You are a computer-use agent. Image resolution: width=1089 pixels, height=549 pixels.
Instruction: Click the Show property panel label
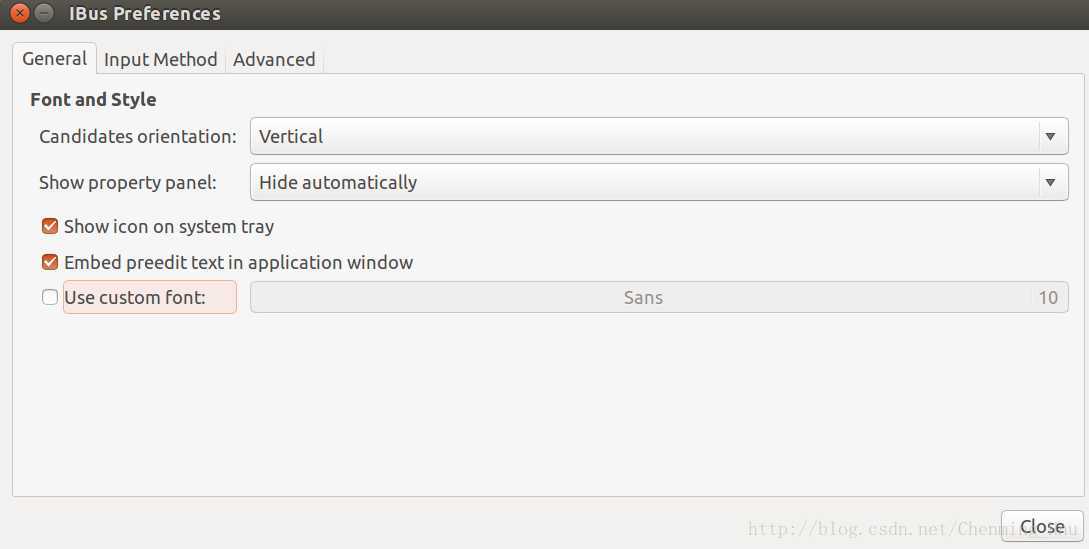click(128, 183)
